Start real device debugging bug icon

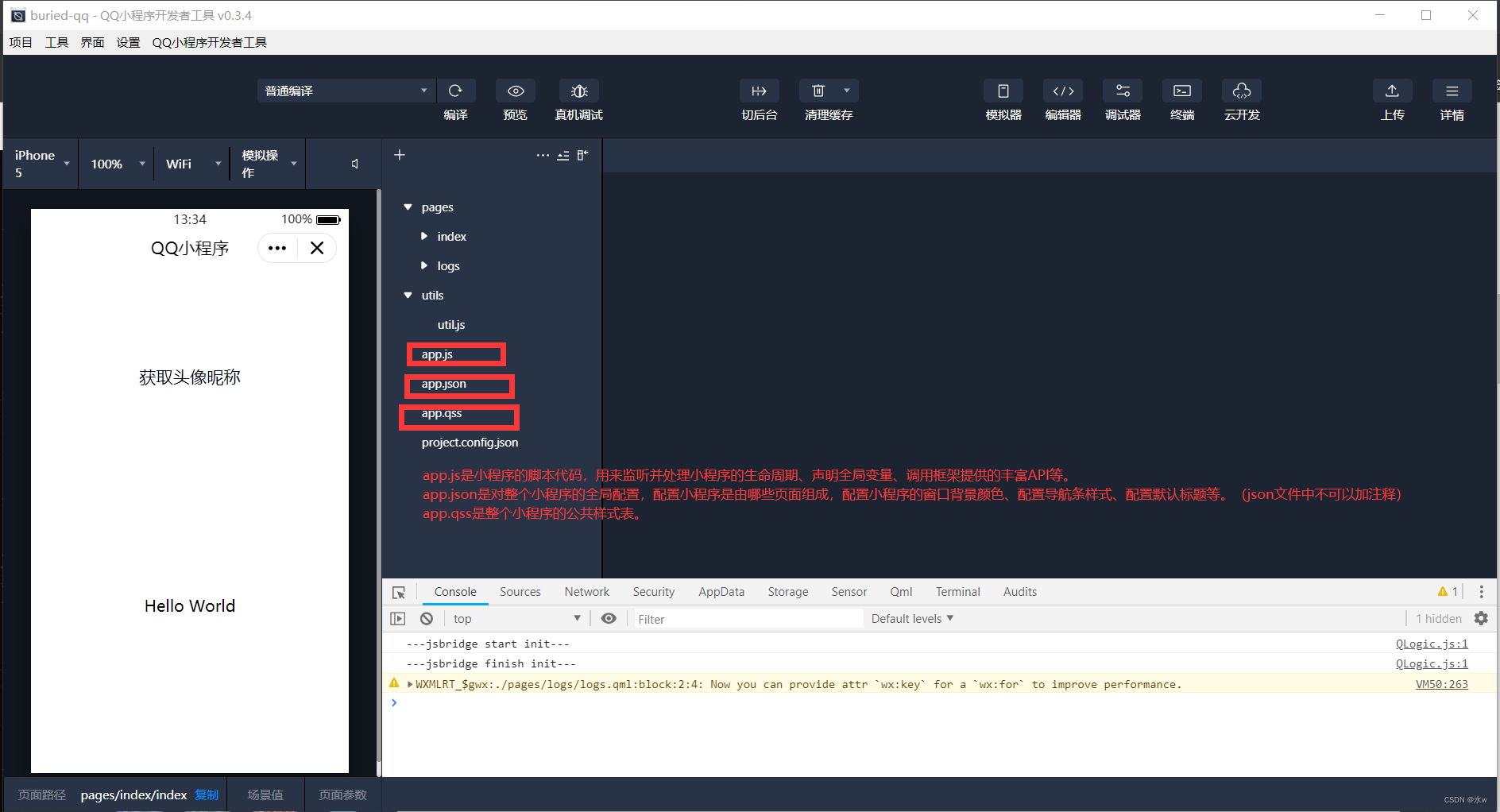pyautogui.click(x=579, y=91)
